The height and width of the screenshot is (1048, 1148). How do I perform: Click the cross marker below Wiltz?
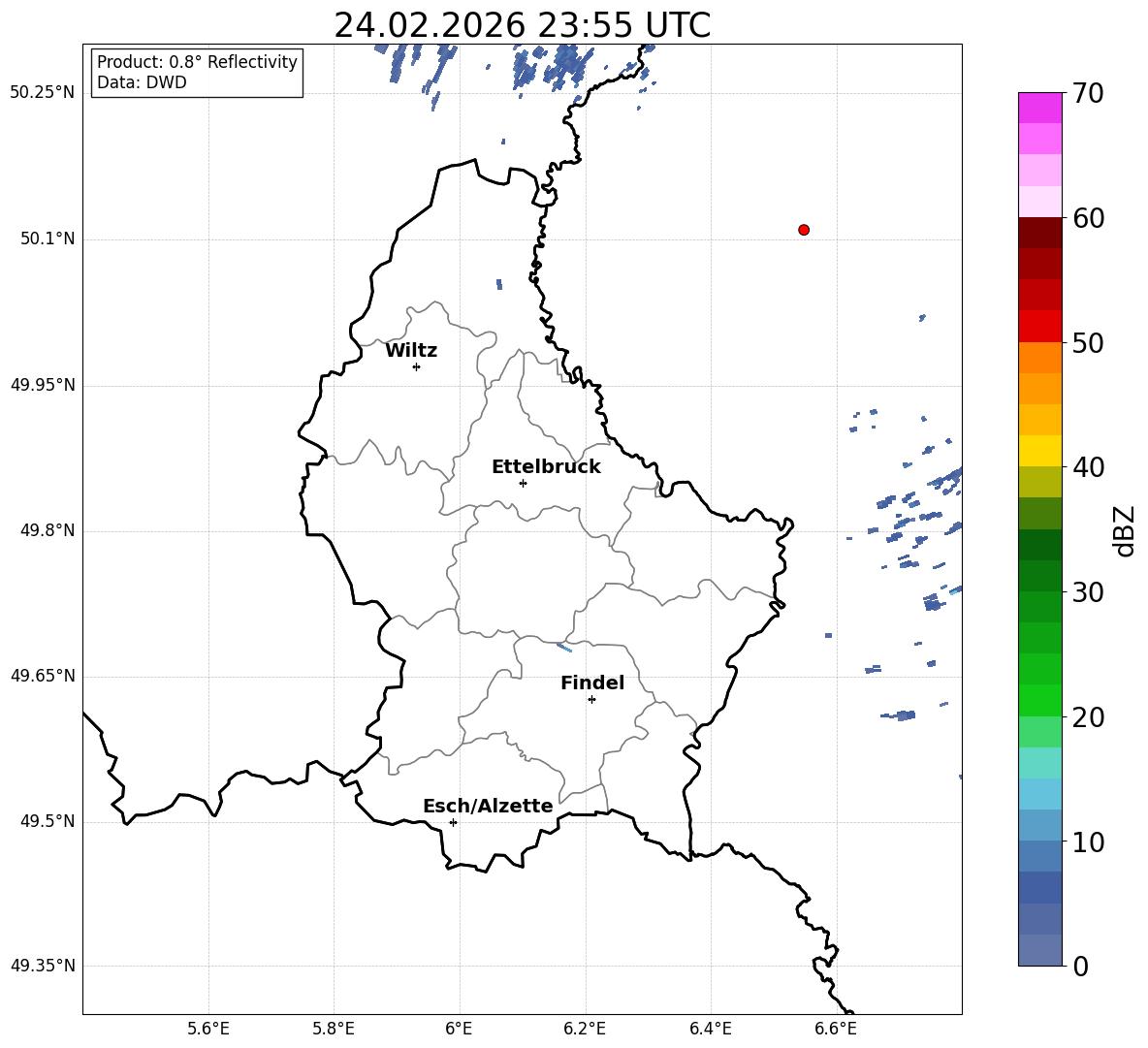tap(417, 366)
